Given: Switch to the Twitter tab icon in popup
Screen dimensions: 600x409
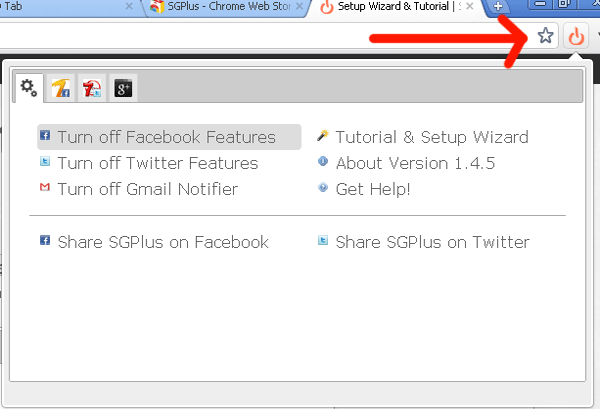Looking at the screenshot, I should tap(92, 88).
